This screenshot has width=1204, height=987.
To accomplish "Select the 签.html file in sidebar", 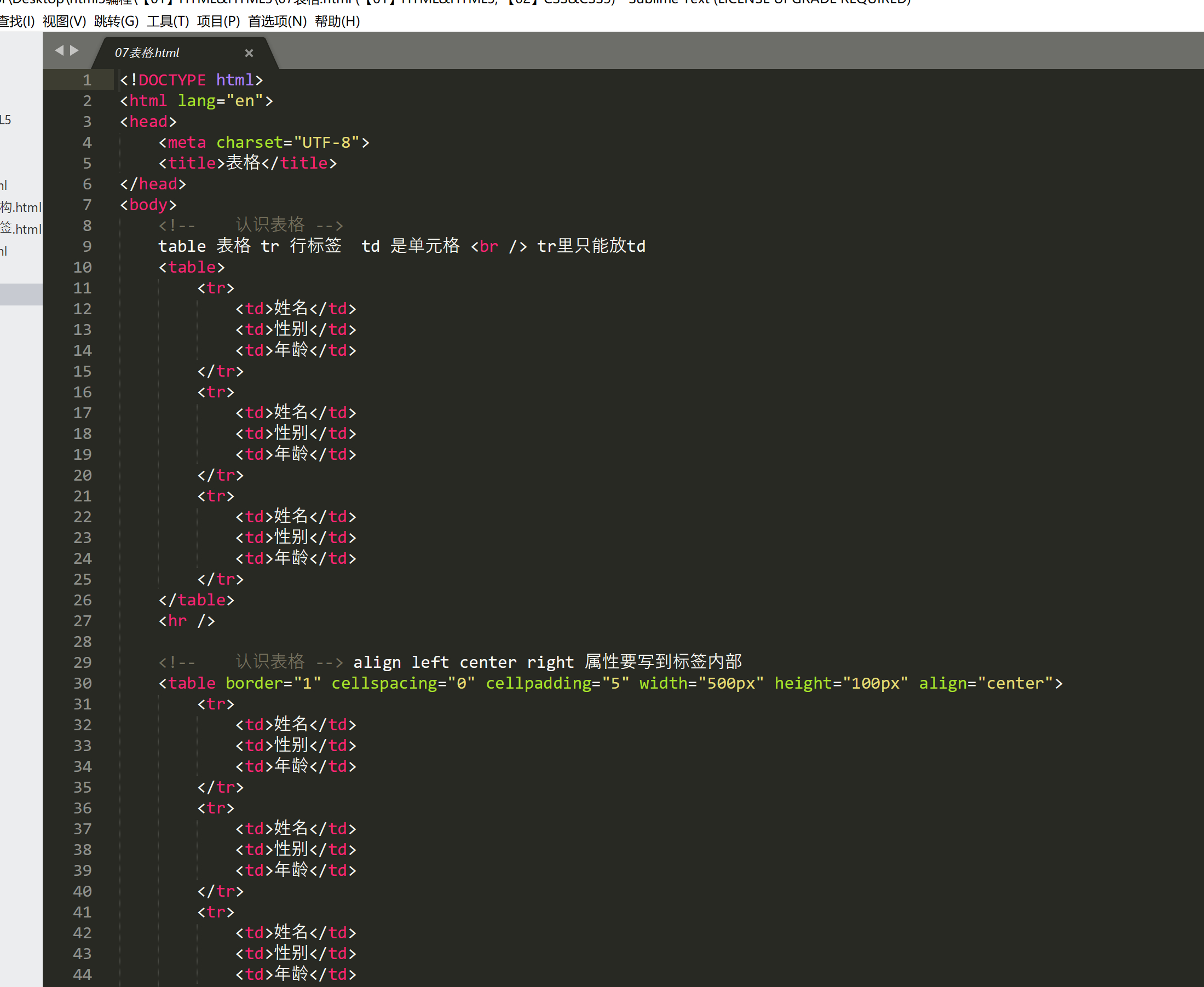I will pos(20,229).
